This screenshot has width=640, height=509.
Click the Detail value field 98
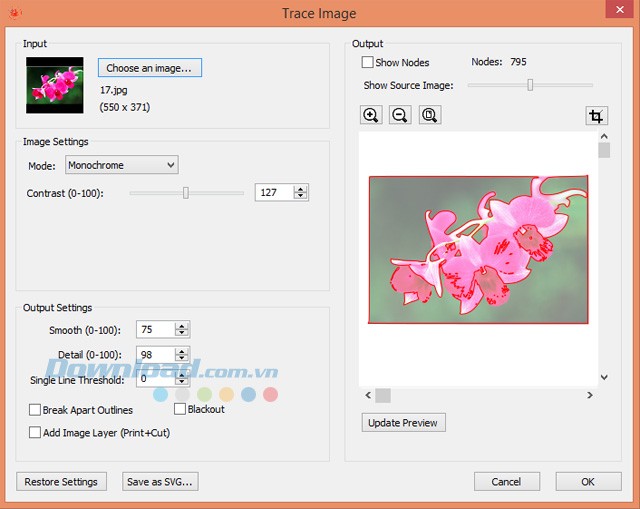(156, 354)
